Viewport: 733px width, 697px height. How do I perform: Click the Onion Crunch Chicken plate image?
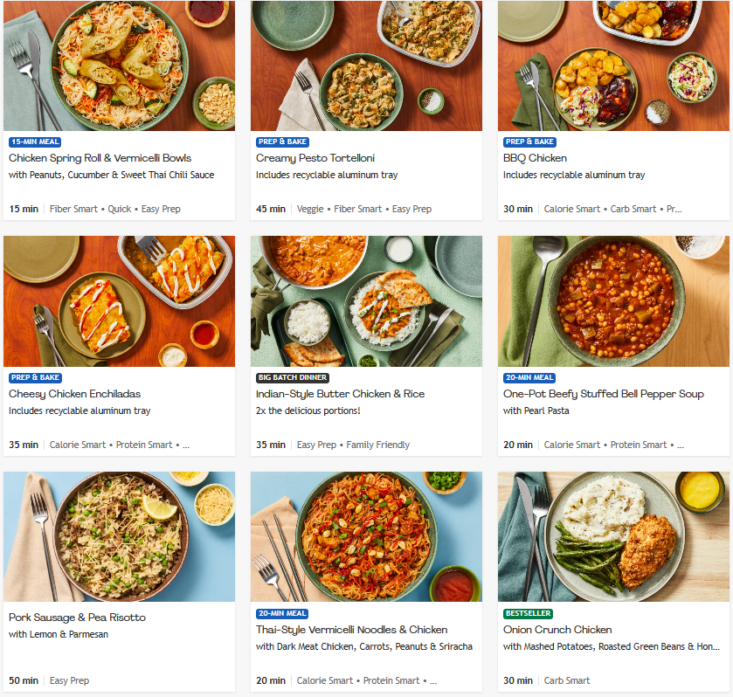(x=613, y=536)
